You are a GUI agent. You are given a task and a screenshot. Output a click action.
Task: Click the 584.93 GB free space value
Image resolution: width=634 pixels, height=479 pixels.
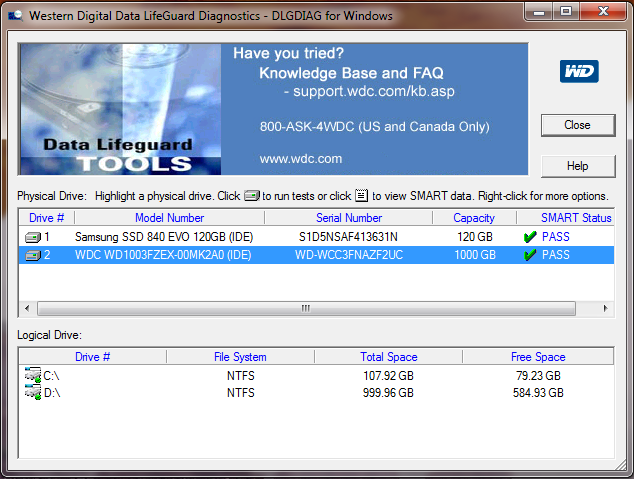pyautogui.click(x=538, y=393)
